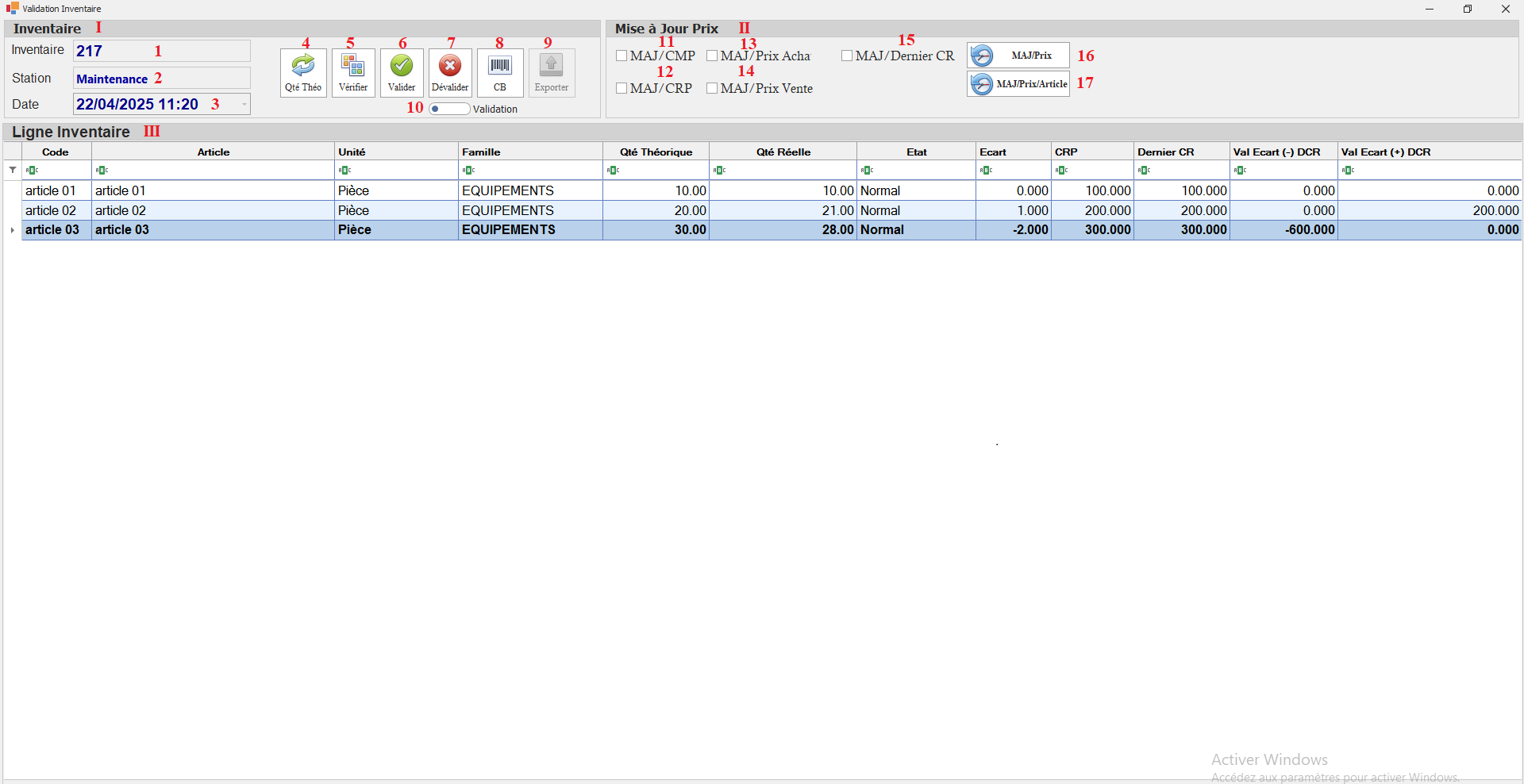
Task: Click the Ecart column header
Action: click(993, 152)
